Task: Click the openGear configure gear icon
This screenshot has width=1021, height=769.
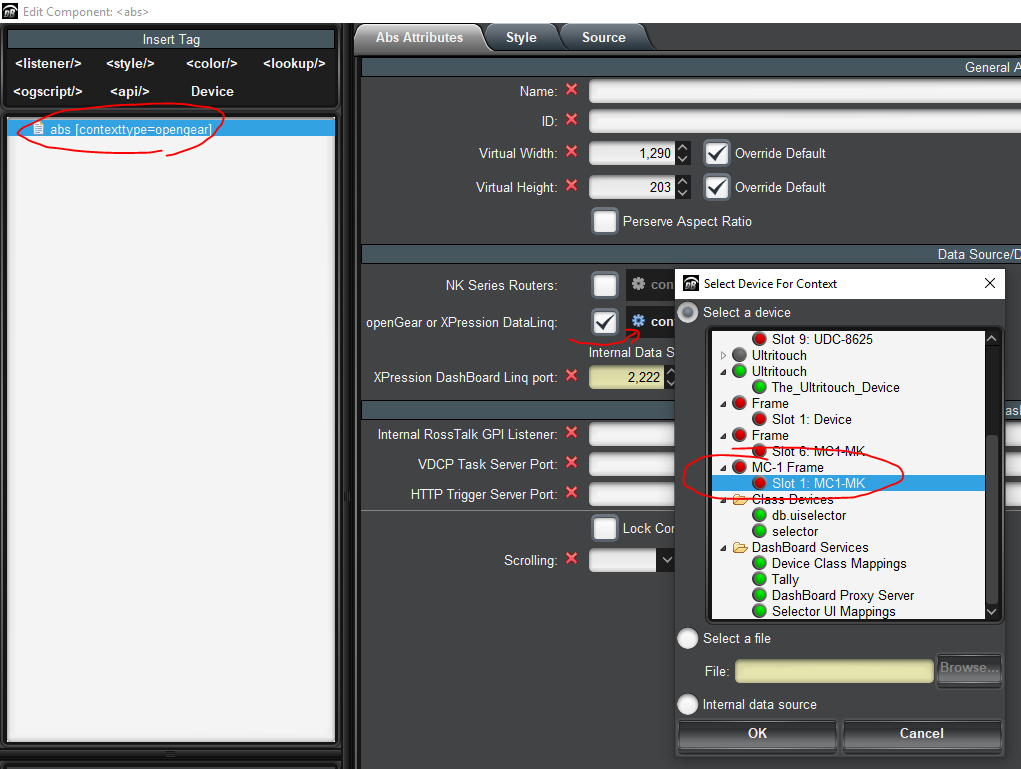Action: tap(639, 321)
